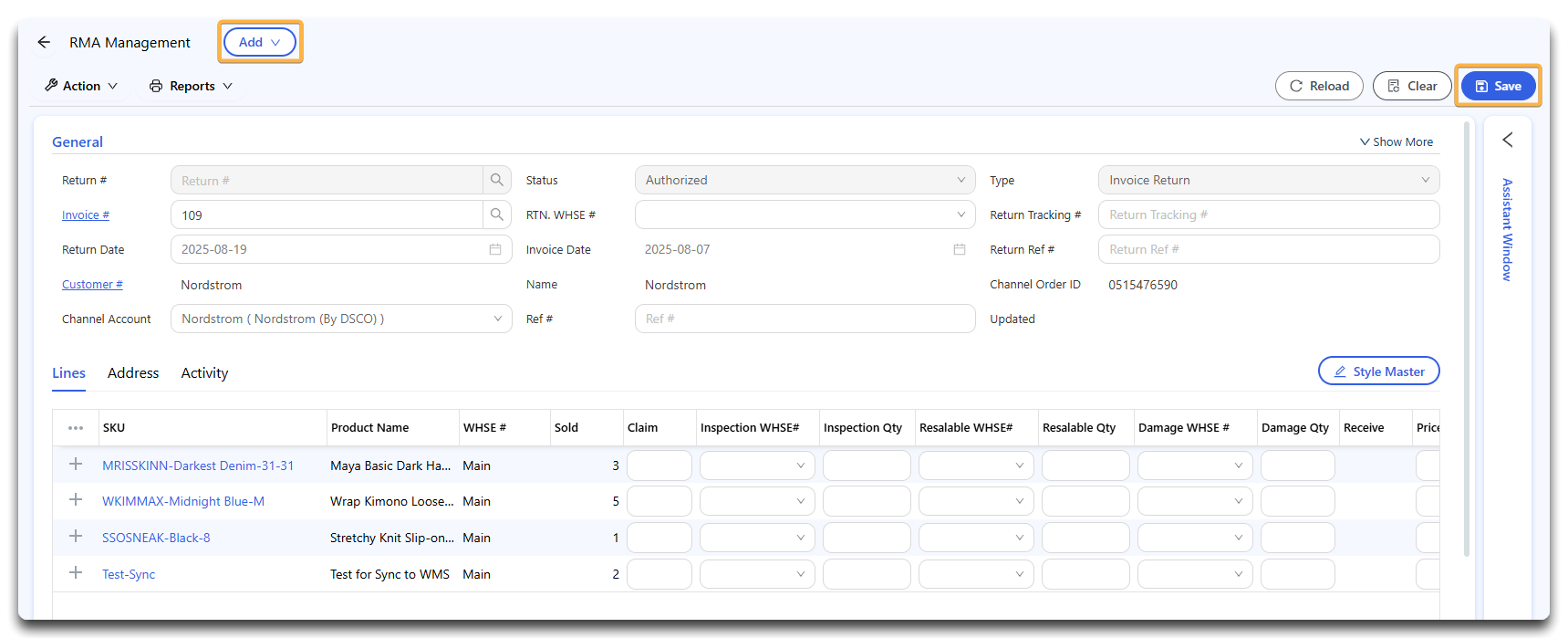Open the SSOSNEAK-Black-8 SKU link
Screen dimensions: 1568x638
[x=156, y=538]
